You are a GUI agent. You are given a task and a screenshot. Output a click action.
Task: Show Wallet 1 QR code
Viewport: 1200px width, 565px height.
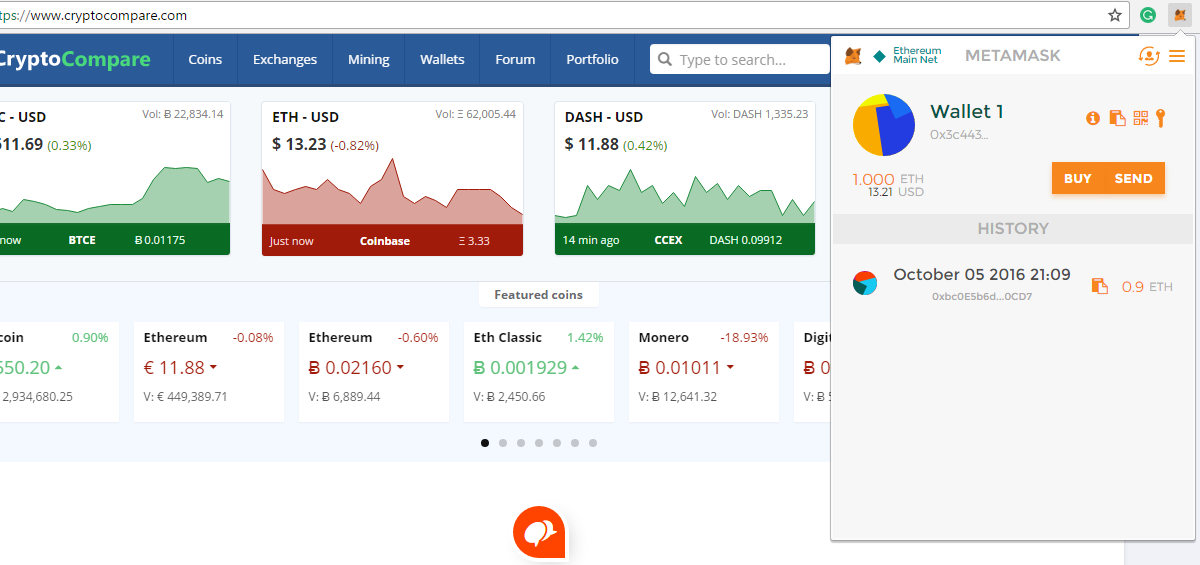click(x=1141, y=118)
